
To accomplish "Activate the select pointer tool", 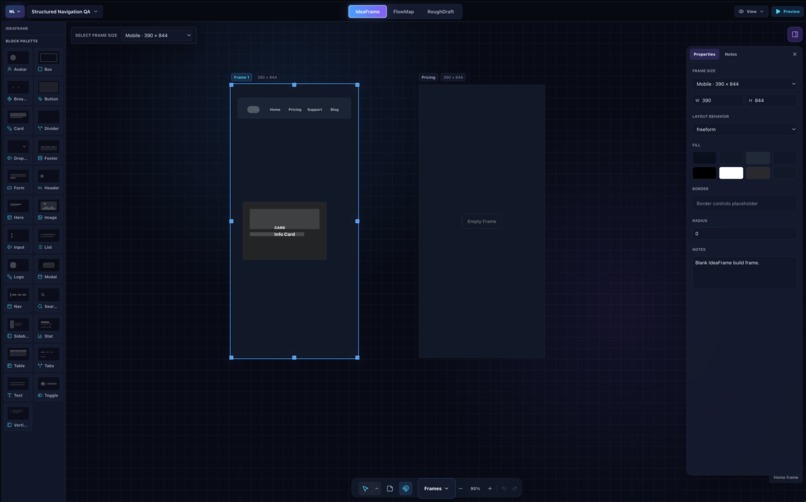I will 365,489.
